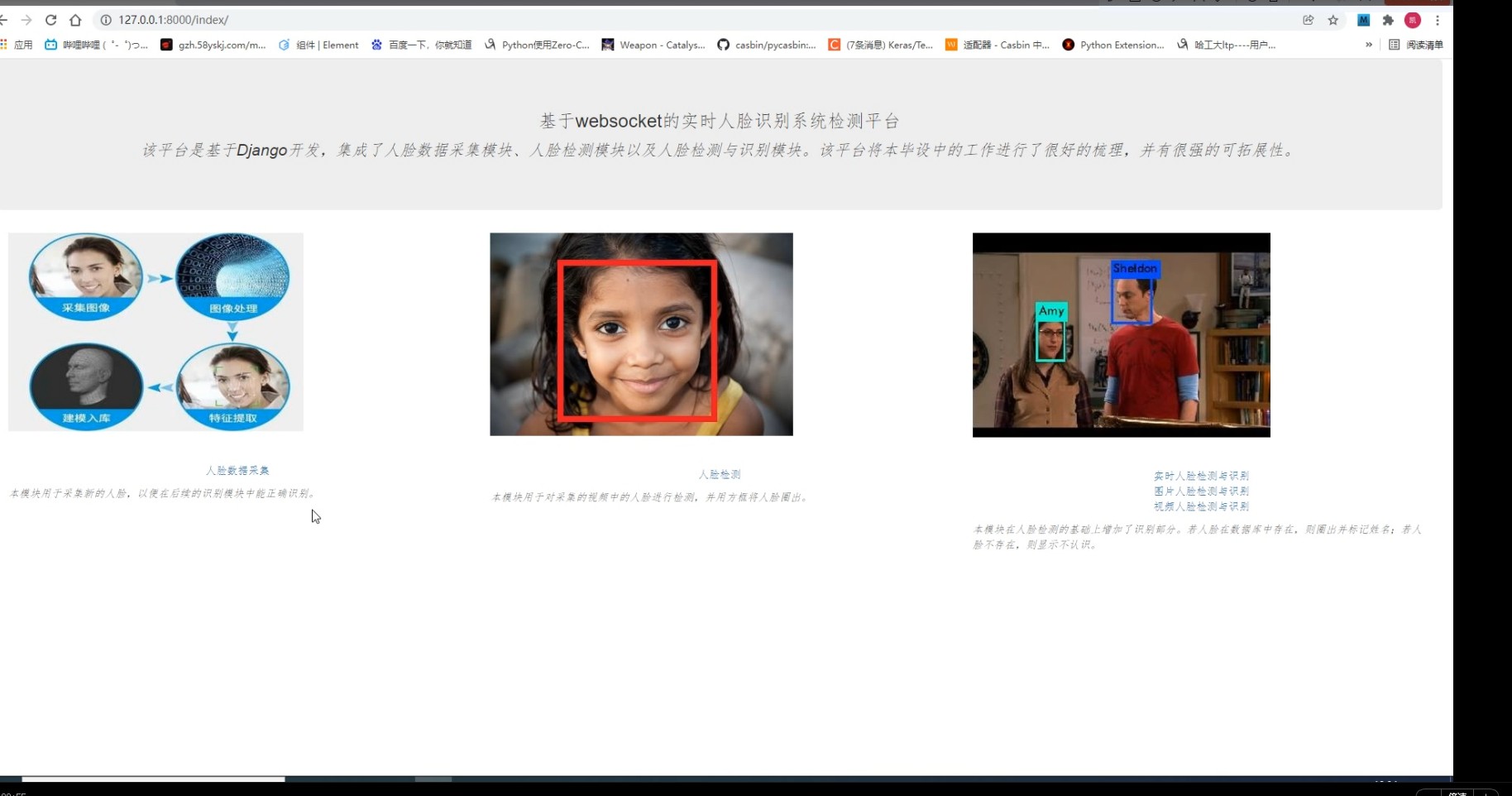The height and width of the screenshot is (796, 1512).
Task: Open the 视频人脸检测与识别 link
Action: (x=1201, y=506)
